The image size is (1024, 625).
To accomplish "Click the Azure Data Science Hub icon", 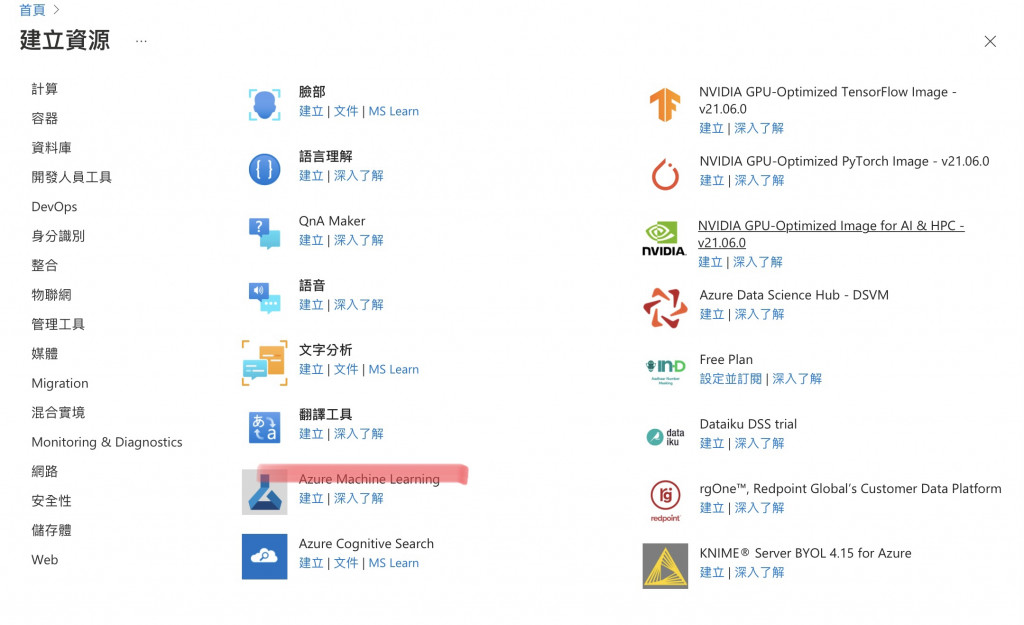I will pos(665,308).
